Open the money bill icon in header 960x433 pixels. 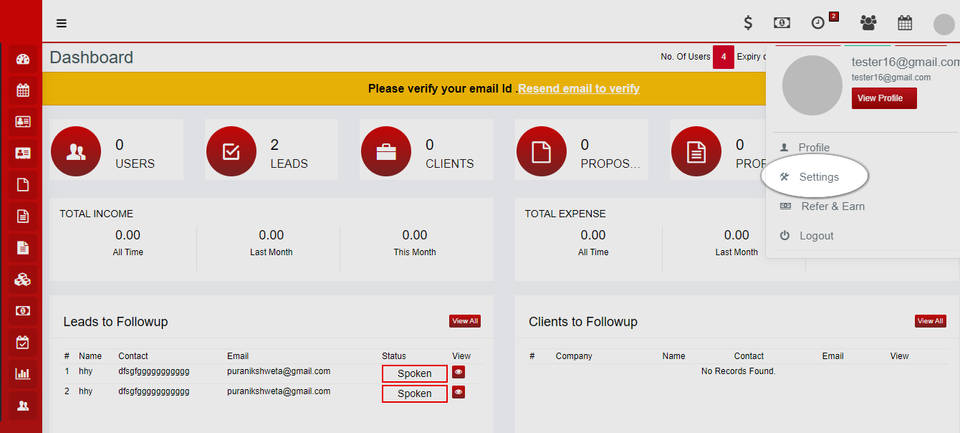pos(782,23)
